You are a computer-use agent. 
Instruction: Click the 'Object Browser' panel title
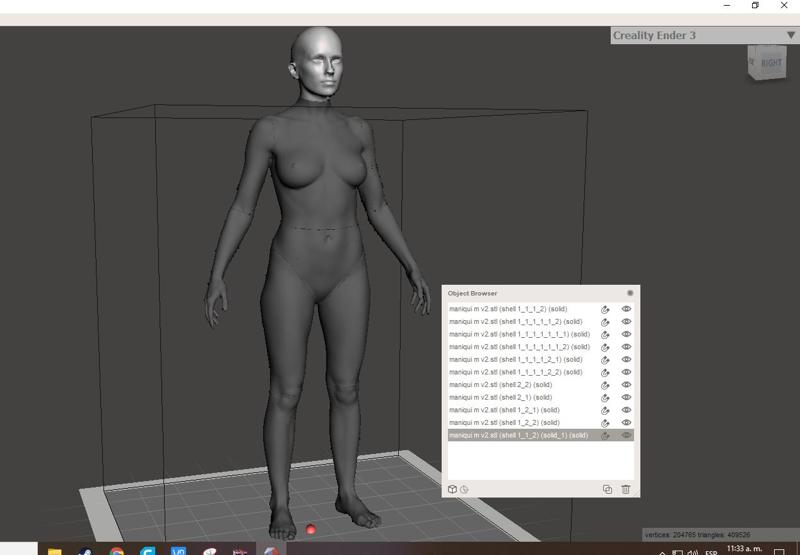click(472, 293)
